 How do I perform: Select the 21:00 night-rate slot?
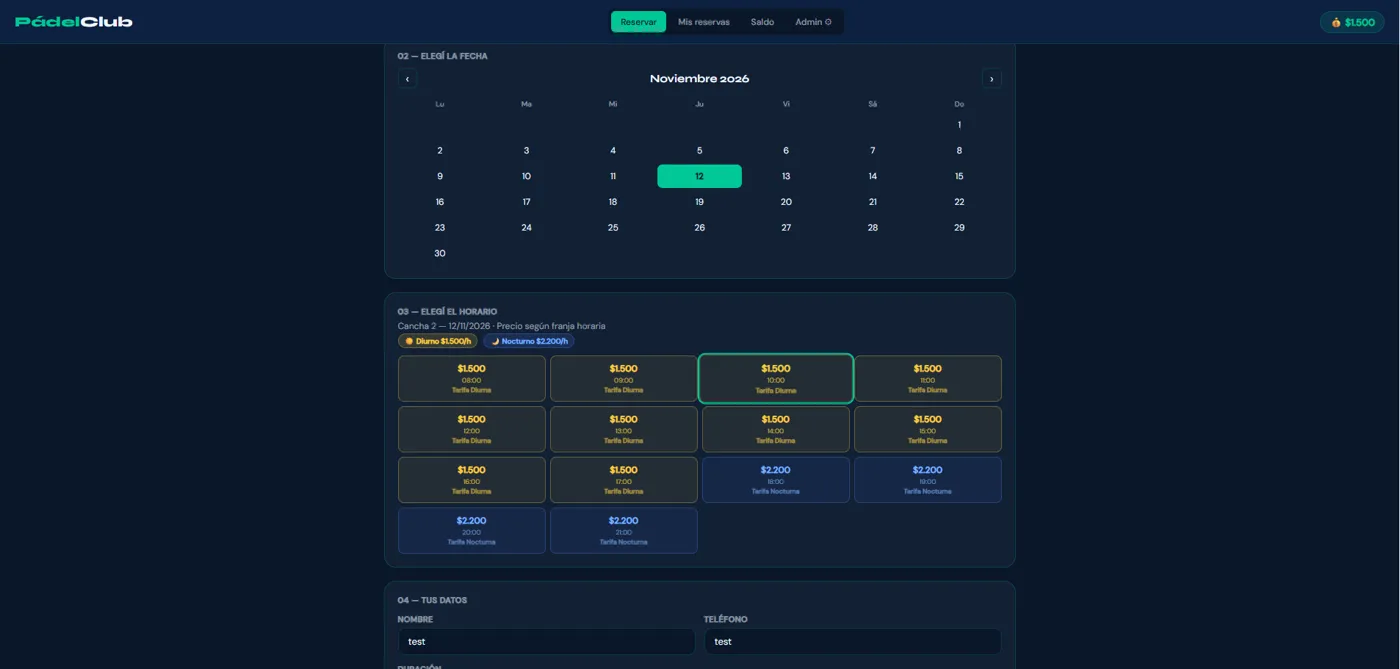click(624, 531)
